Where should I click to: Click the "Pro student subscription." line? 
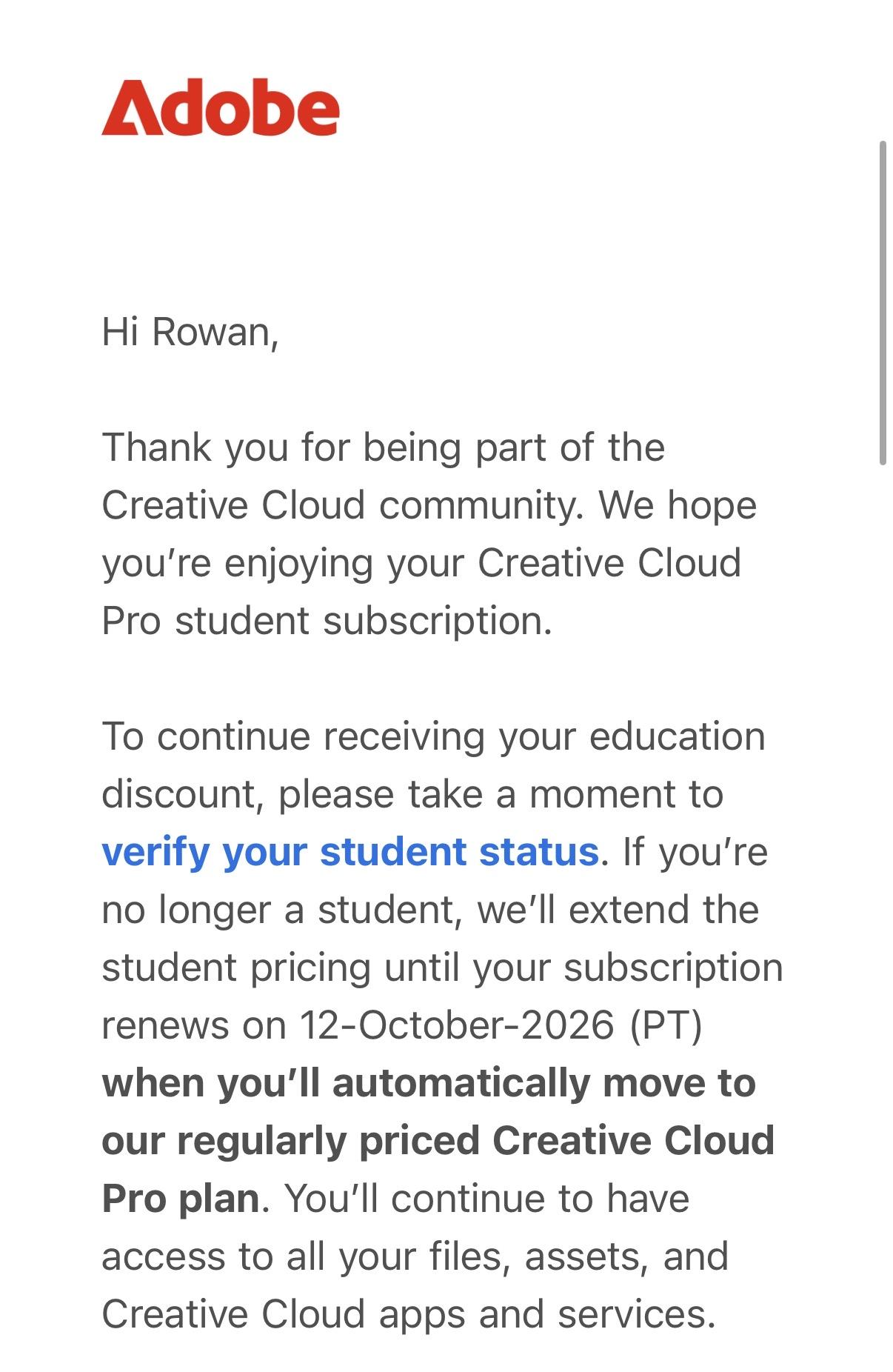pyautogui.click(x=327, y=621)
